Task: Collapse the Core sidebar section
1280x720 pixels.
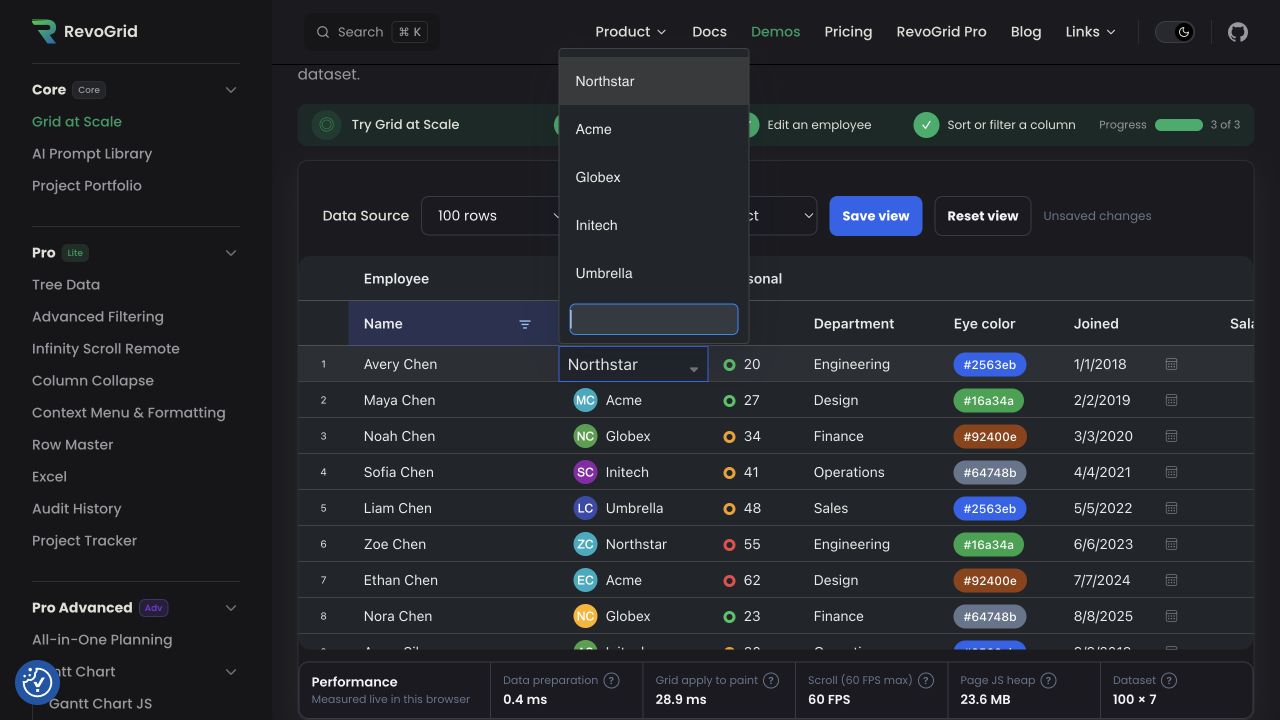Action: 231,90
